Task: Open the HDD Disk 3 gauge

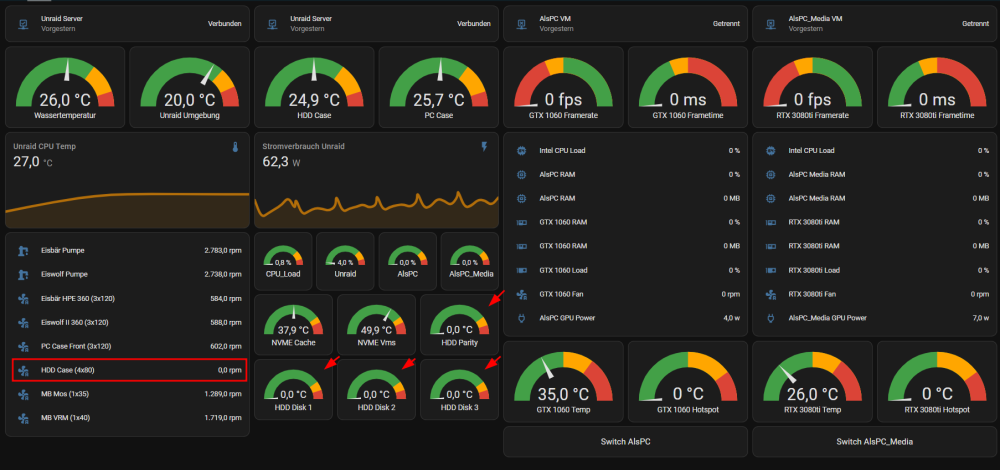Action: [459, 389]
